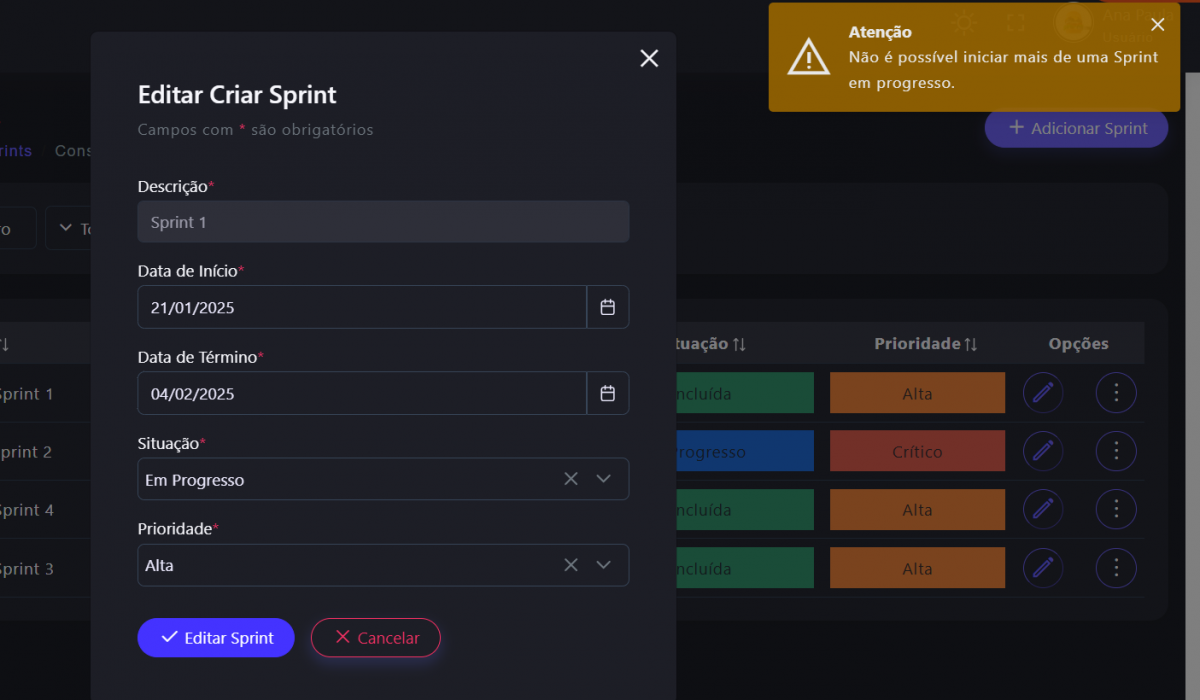Close the Editar Criar Sprint dialog

coord(649,59)
